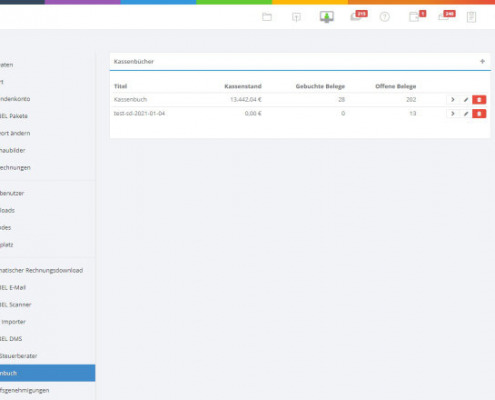495x400 pixels.
Task: Click the 13.442,04 € Kassenstand value
Action: pos(246,100)
